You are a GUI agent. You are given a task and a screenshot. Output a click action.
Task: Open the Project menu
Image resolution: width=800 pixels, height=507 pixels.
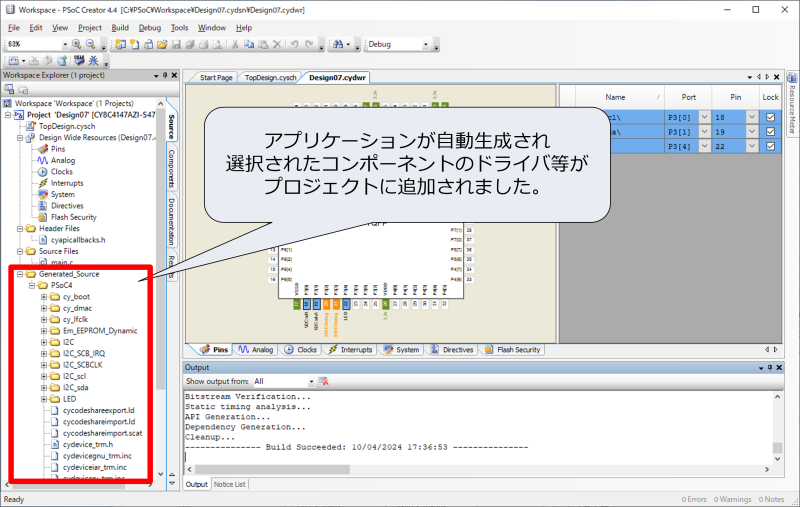(x=90, y=28)
